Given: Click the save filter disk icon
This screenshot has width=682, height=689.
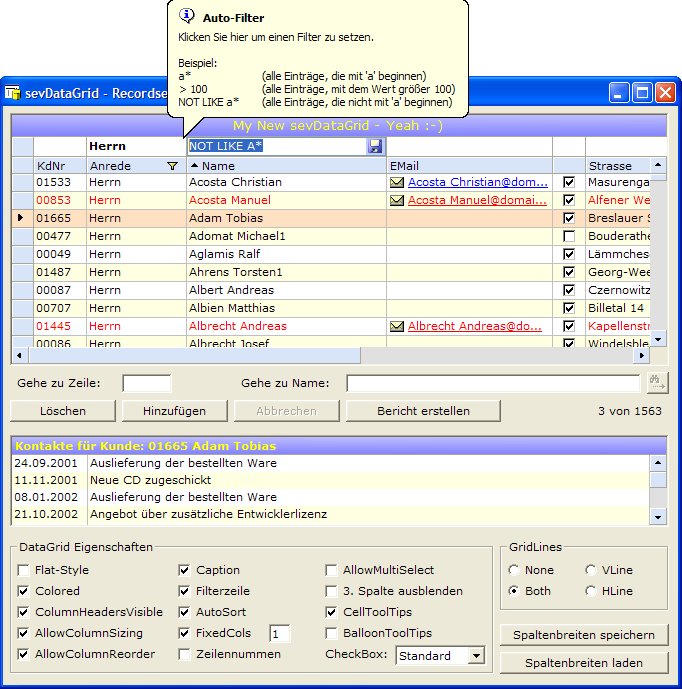Looking at the screenshot, I should pos(375,146).
